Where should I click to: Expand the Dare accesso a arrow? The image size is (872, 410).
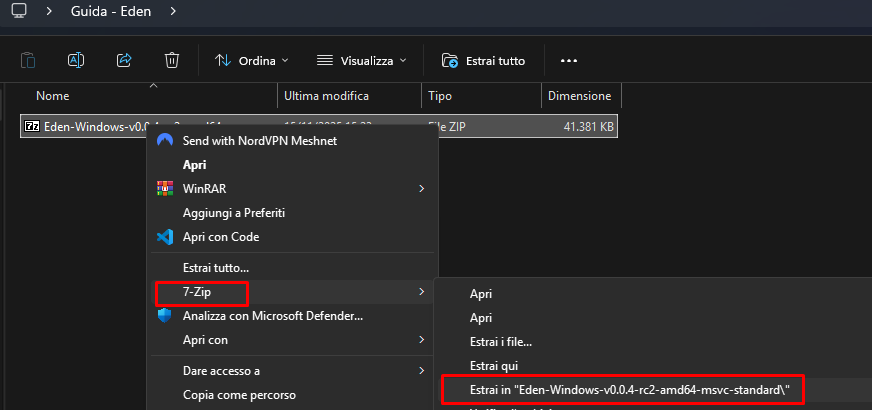[422, 371]
